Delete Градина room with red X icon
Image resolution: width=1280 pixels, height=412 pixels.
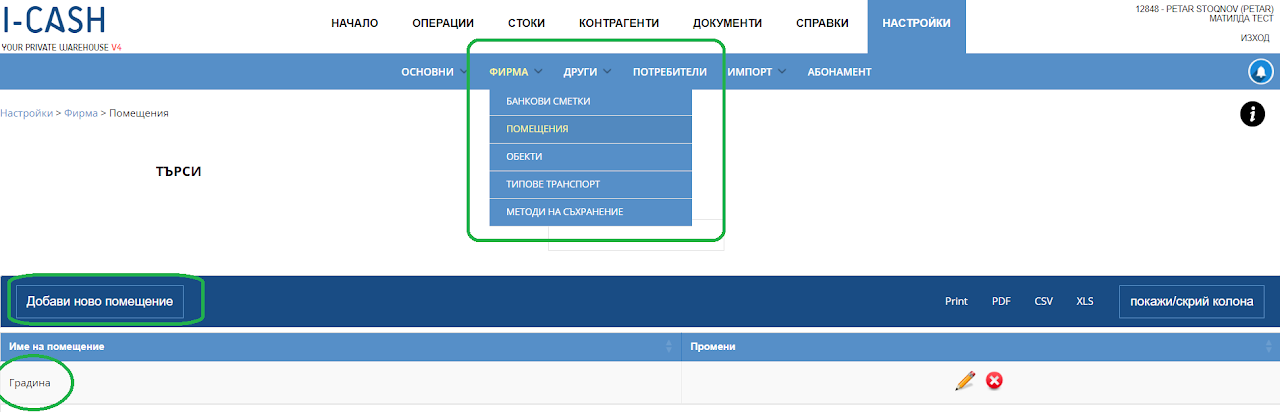coord(994,380)
